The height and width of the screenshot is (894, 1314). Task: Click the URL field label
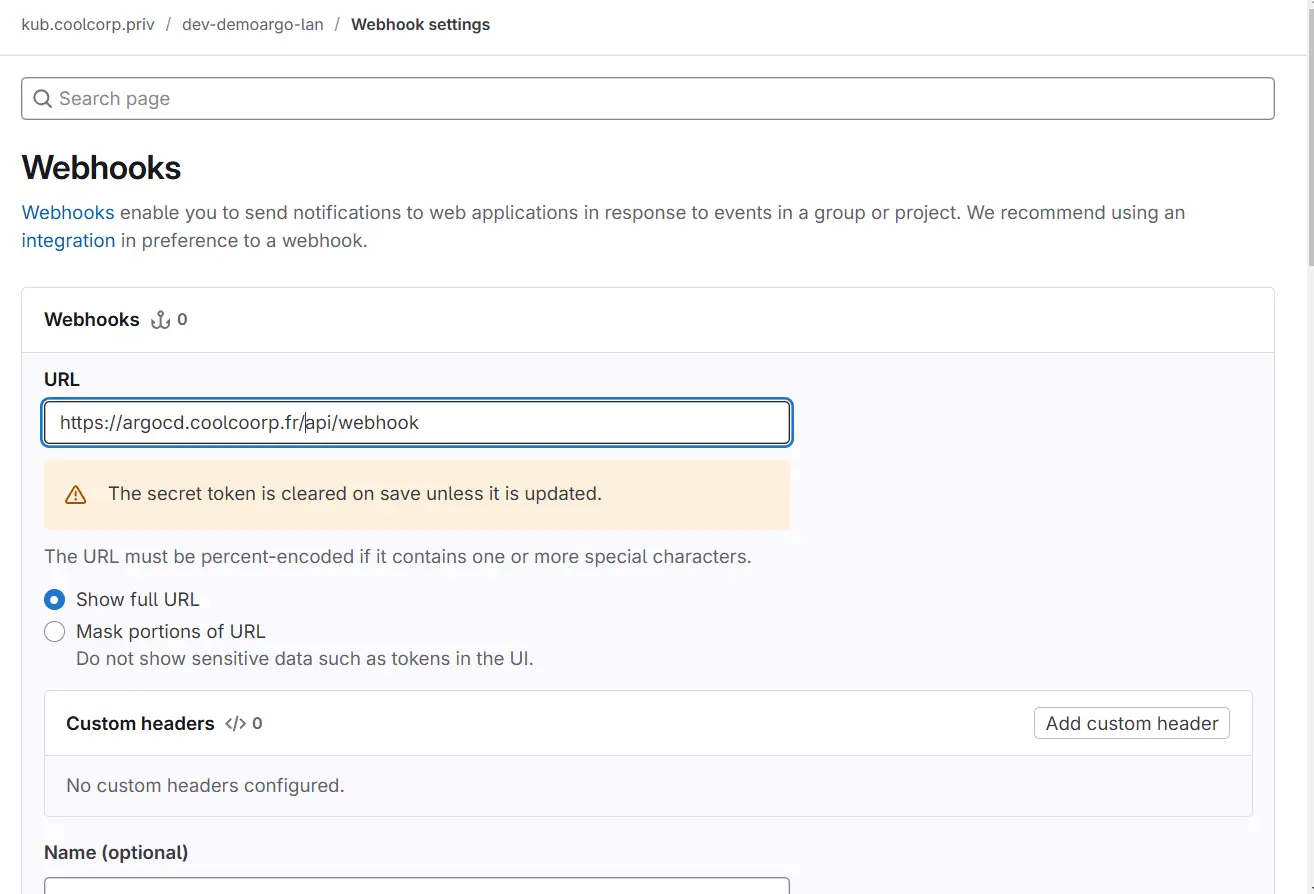pyautogui.click(x=62, y=379)
